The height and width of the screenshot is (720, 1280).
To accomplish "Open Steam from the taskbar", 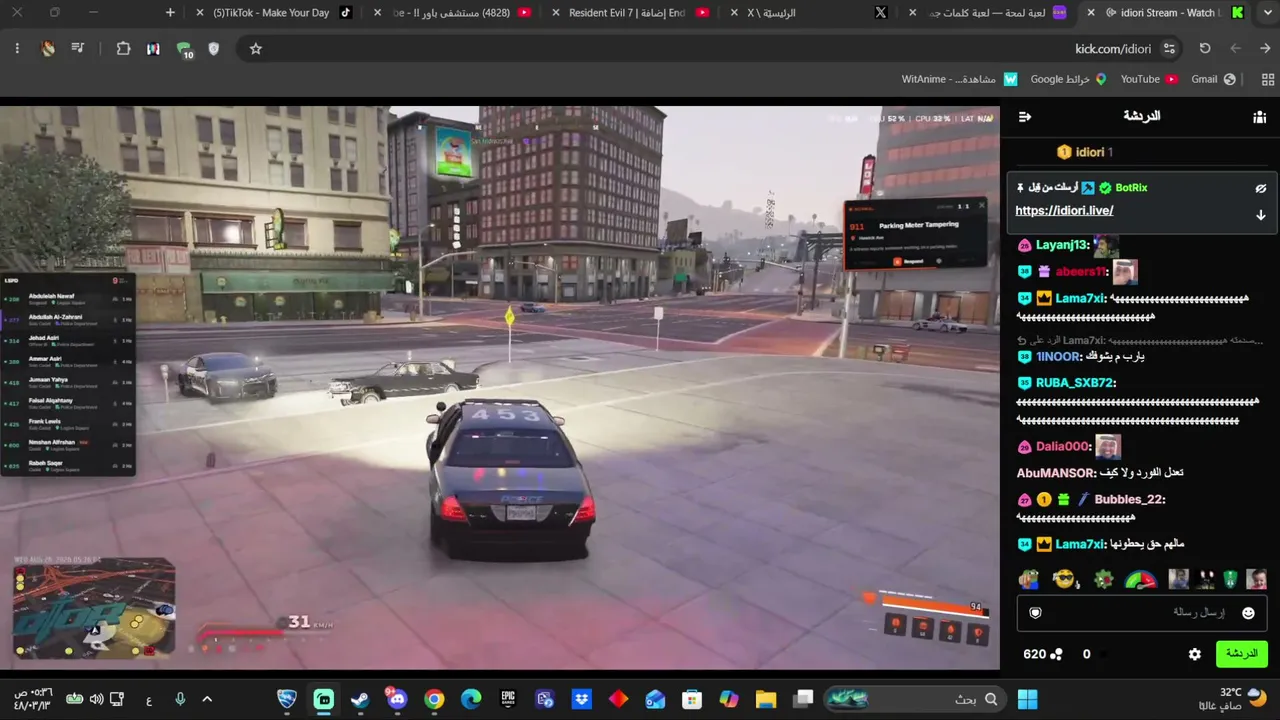I will 360,699.
